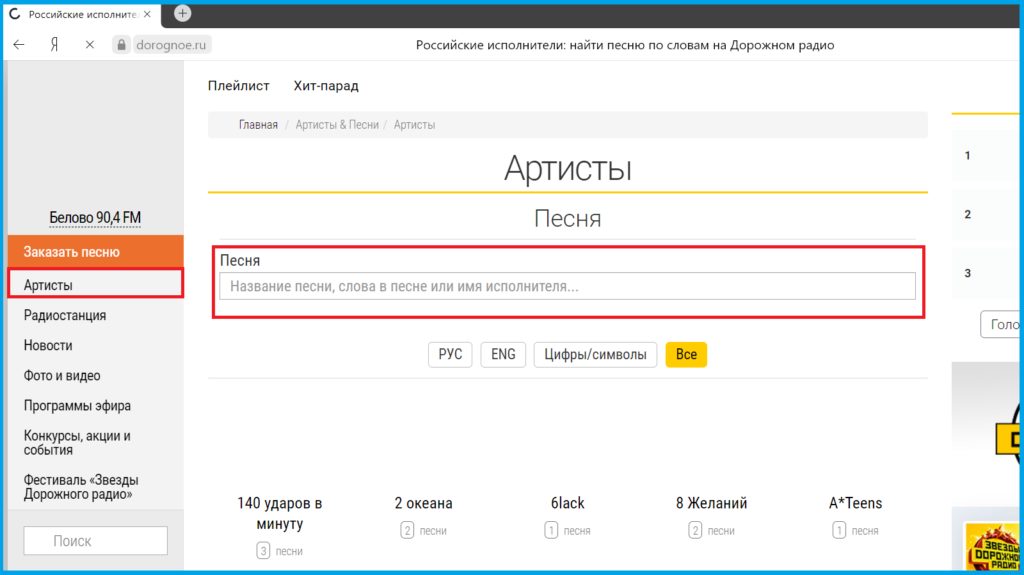
Task: Open artist 140 ударов в минуту
Action: pyautogui.click(x=279, y=513)
